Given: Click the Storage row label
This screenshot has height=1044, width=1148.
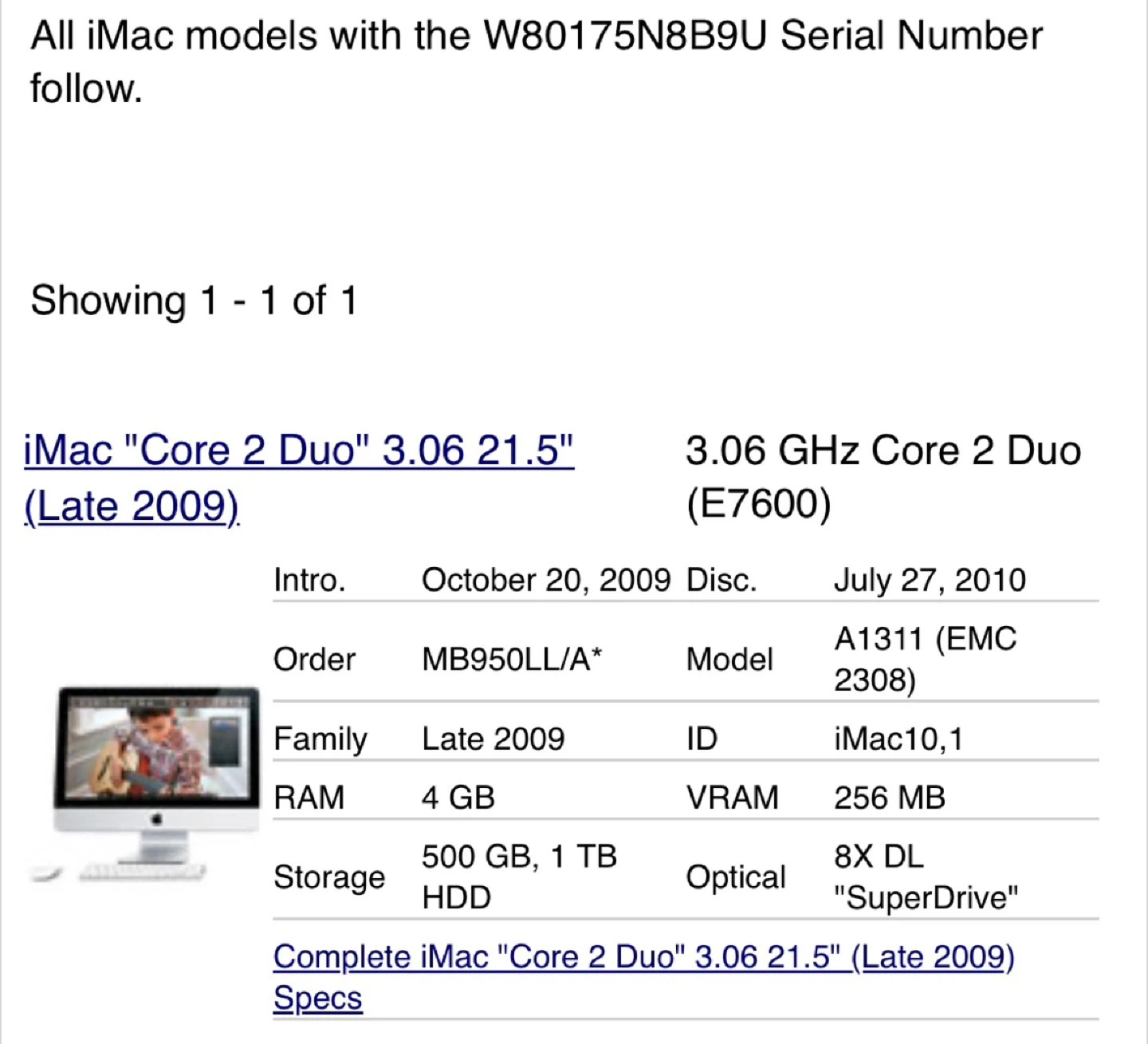Looking at the screenshot, I should 328,877.
